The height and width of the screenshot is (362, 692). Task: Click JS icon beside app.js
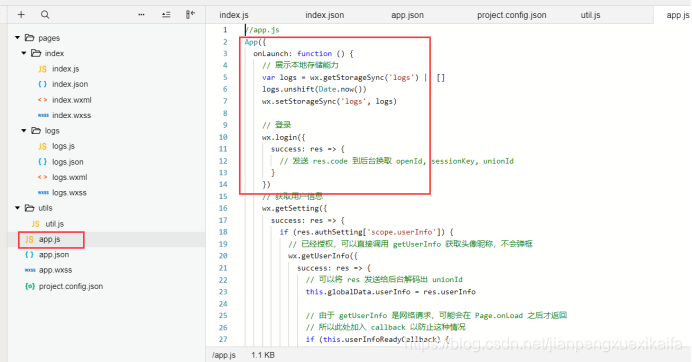tap(29, 239)
